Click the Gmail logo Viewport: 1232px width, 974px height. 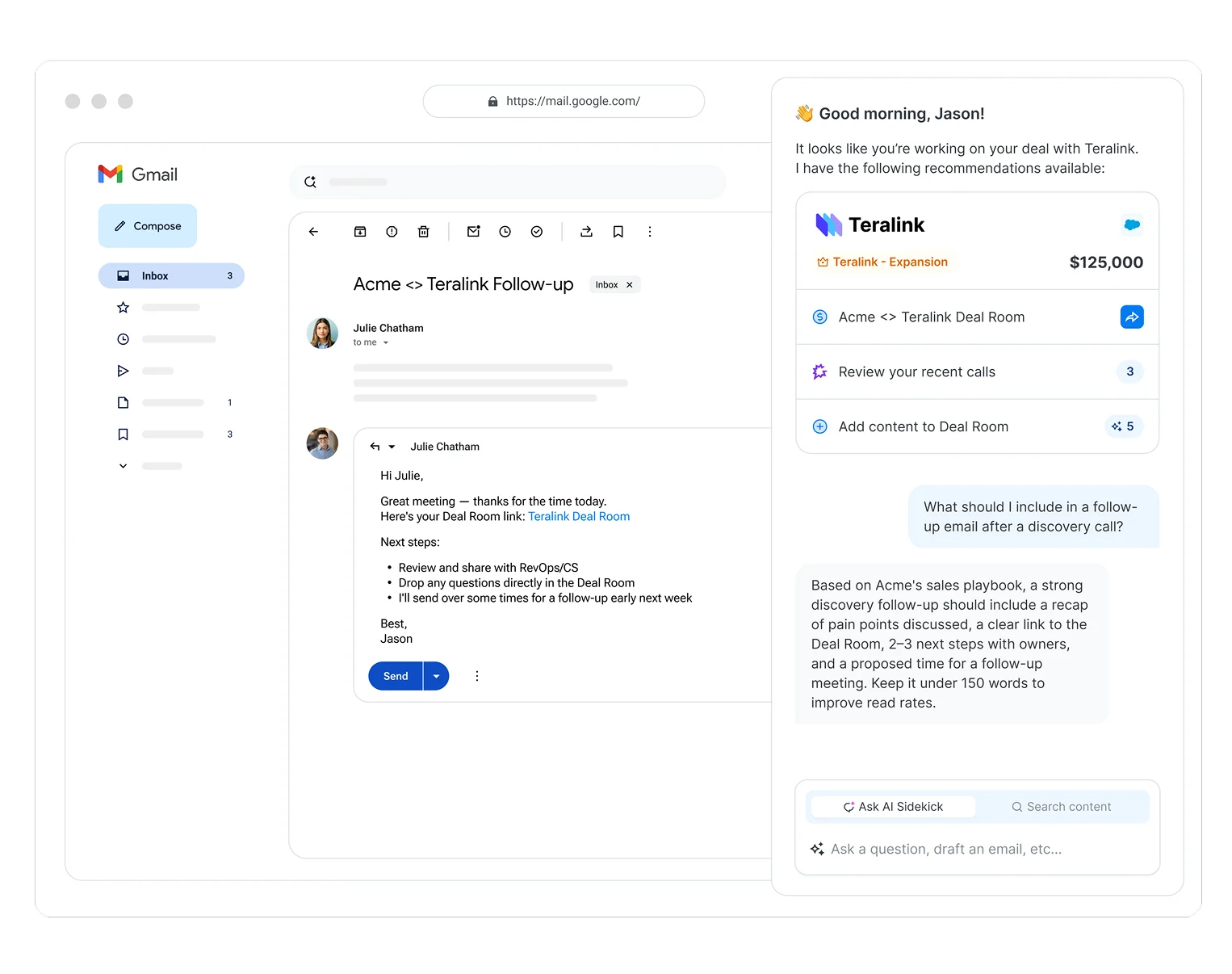point(137,174)
